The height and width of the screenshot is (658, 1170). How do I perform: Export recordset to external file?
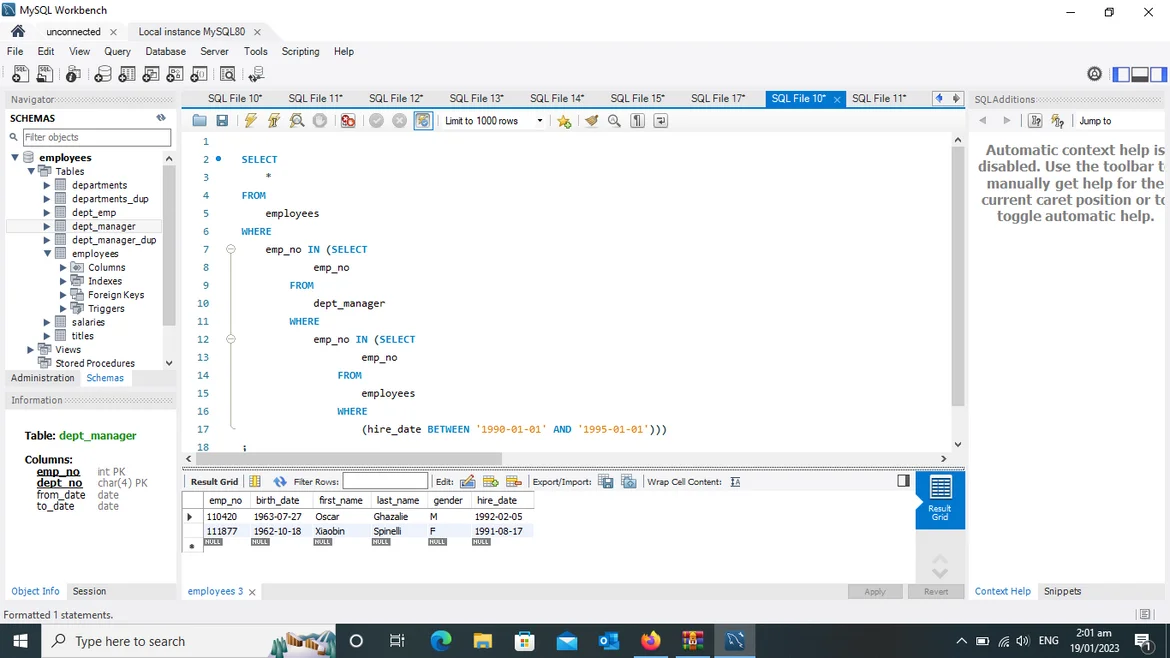606,482
